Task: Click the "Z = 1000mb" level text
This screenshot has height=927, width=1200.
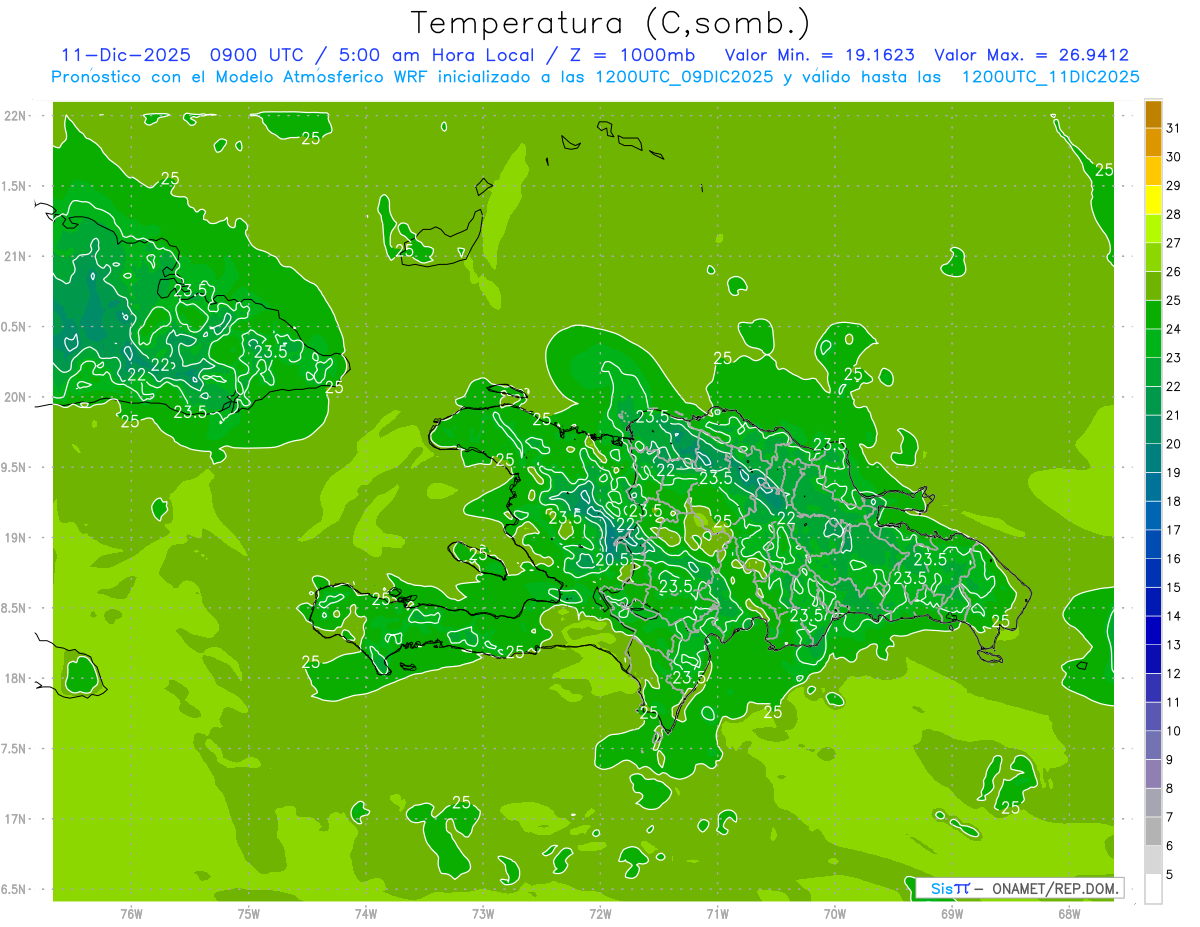Action: click(x=633, y=55)
